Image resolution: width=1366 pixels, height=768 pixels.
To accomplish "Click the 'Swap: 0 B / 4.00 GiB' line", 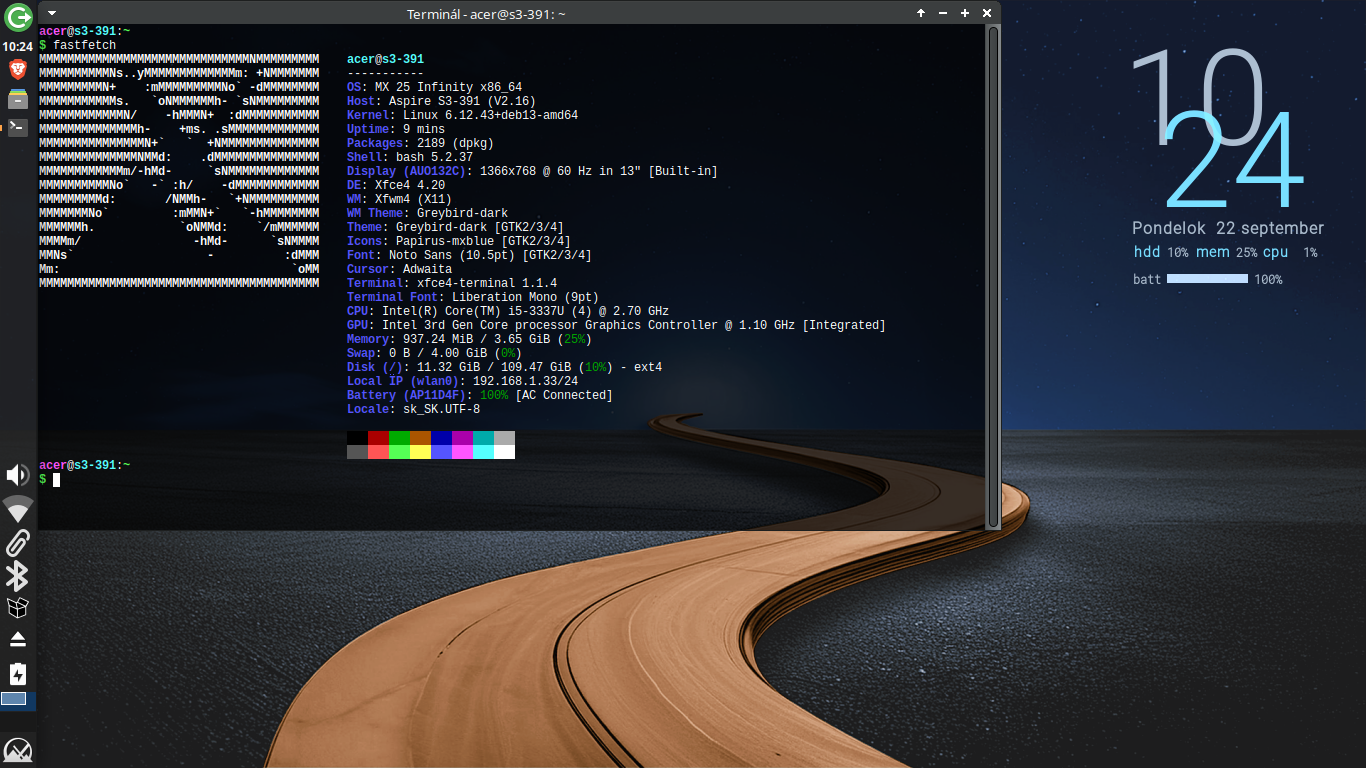I will coord(434,353).
